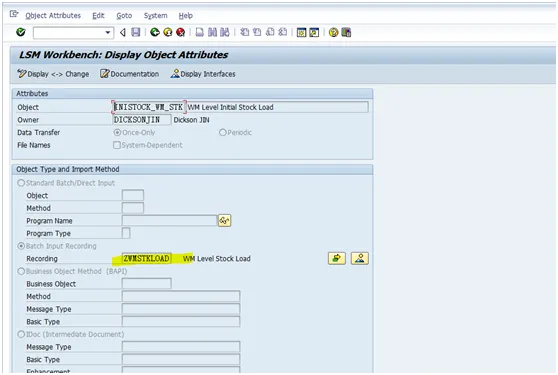This screenshot has height=375, width=558.
Task: Click the Next Page icon
Action: click(x=270, y=32)
